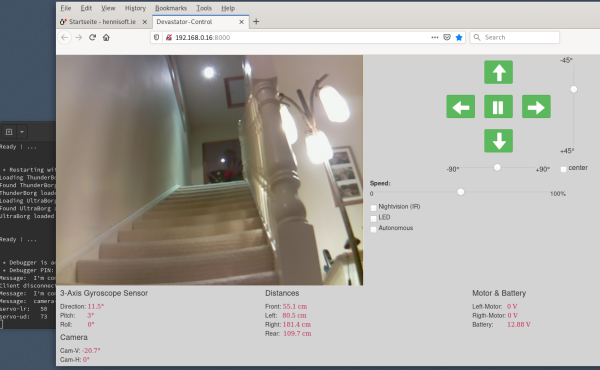
Task: Click the browser Search field
Action: 515,37
